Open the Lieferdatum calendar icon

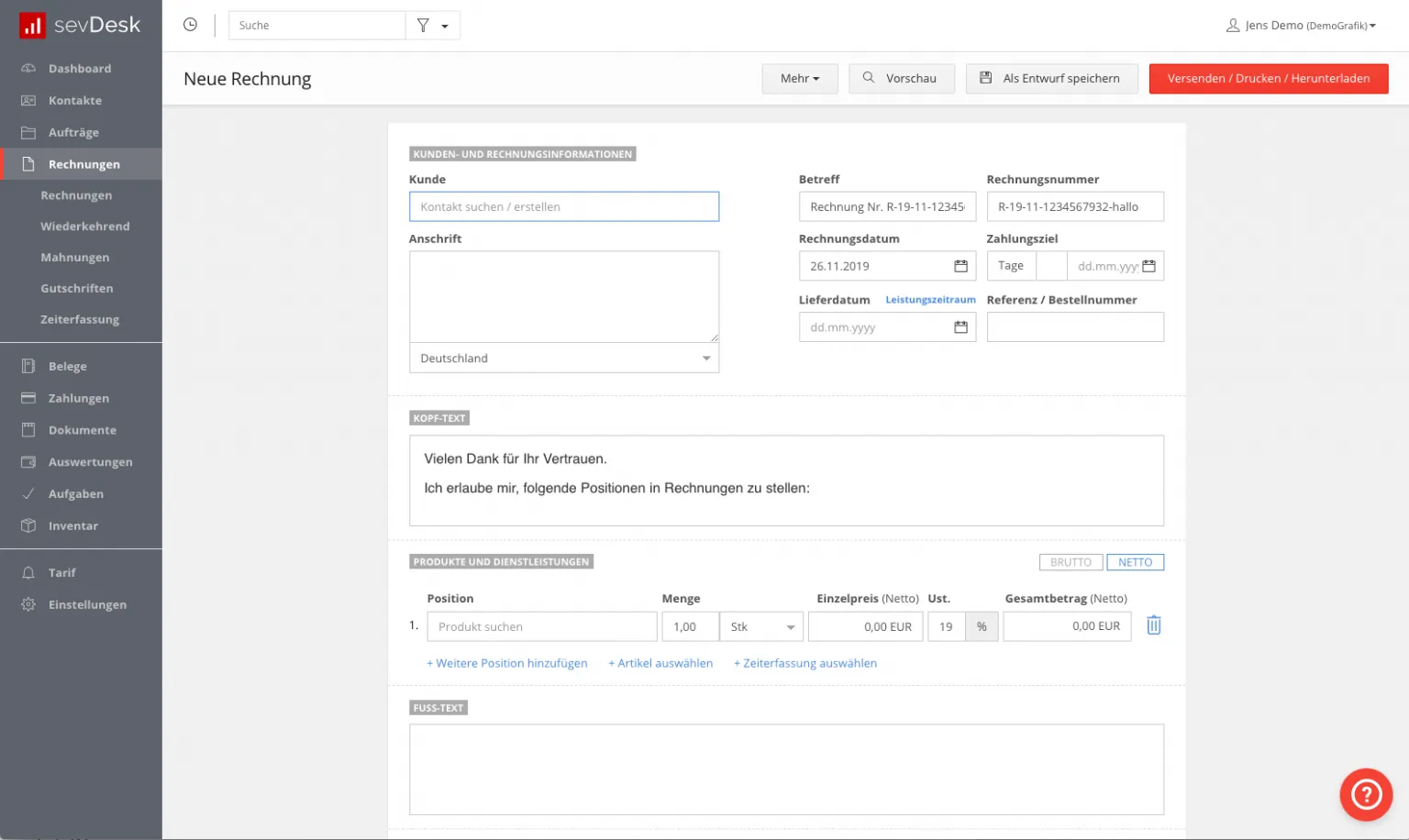click(960, 327)
